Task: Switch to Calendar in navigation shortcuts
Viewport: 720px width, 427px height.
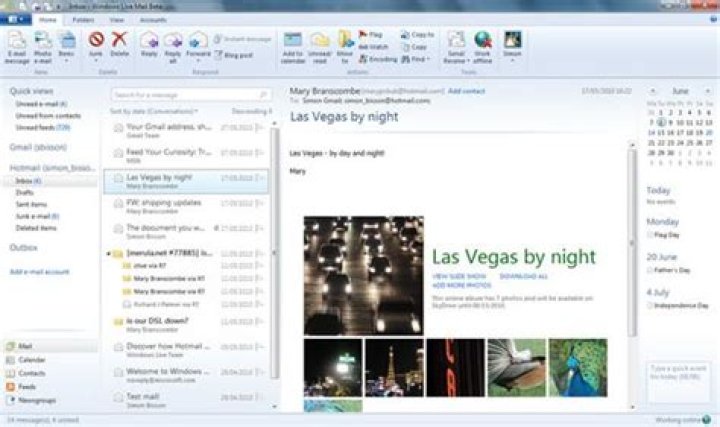Action: 32,360
